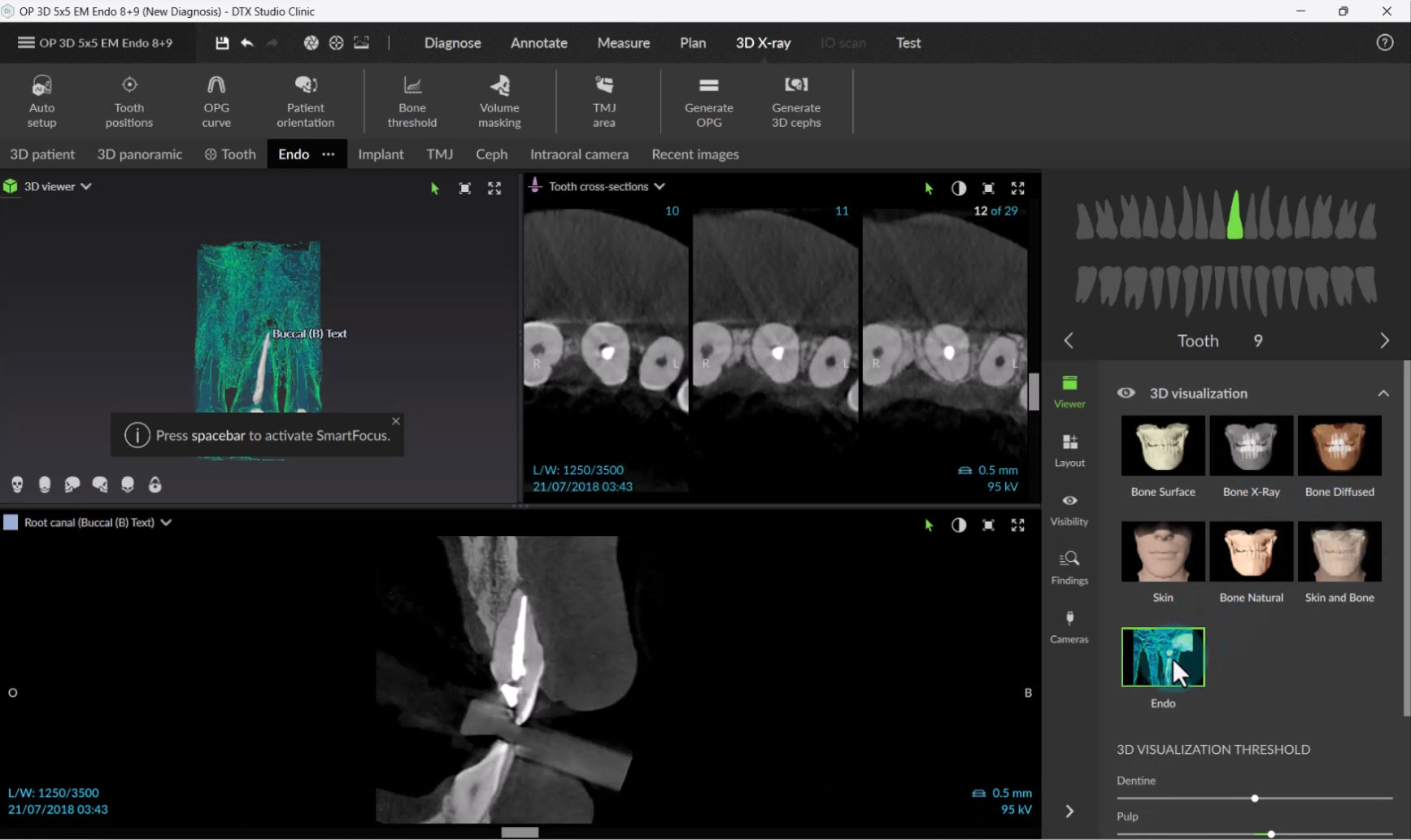Select Bone Surface visualization
This screenshot has width=1411, height=840.
pyautogui.click(x=1163, y=446)
